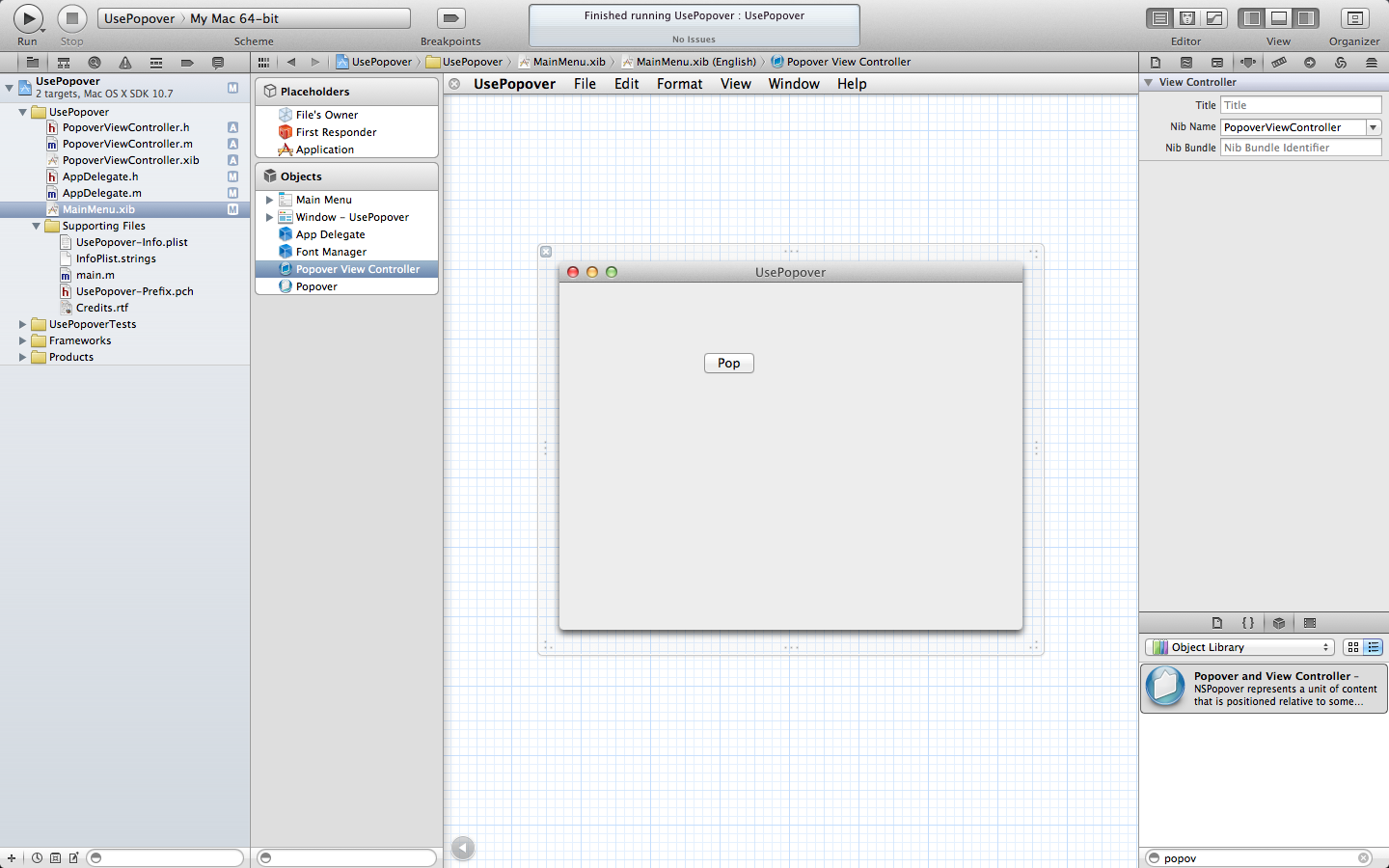Switch to the Assistant editor mode
This screenshot has height=868, width=1389.
(x=1187, y=18)
